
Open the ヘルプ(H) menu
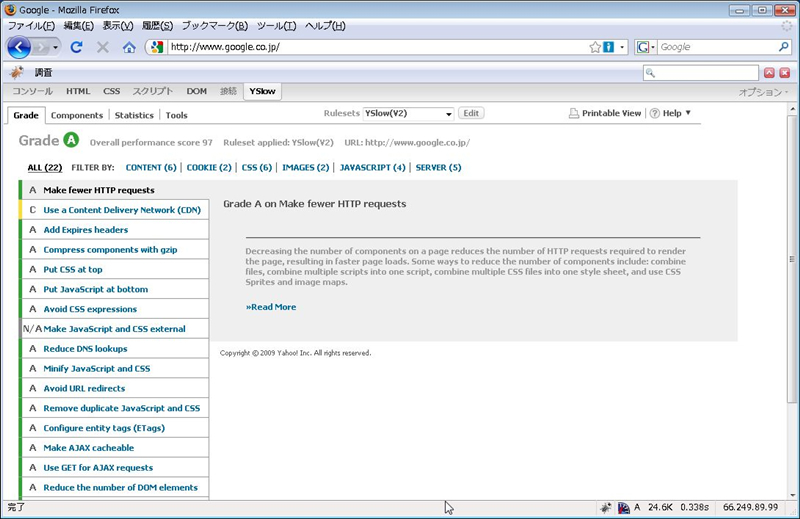tap(325, 26)
